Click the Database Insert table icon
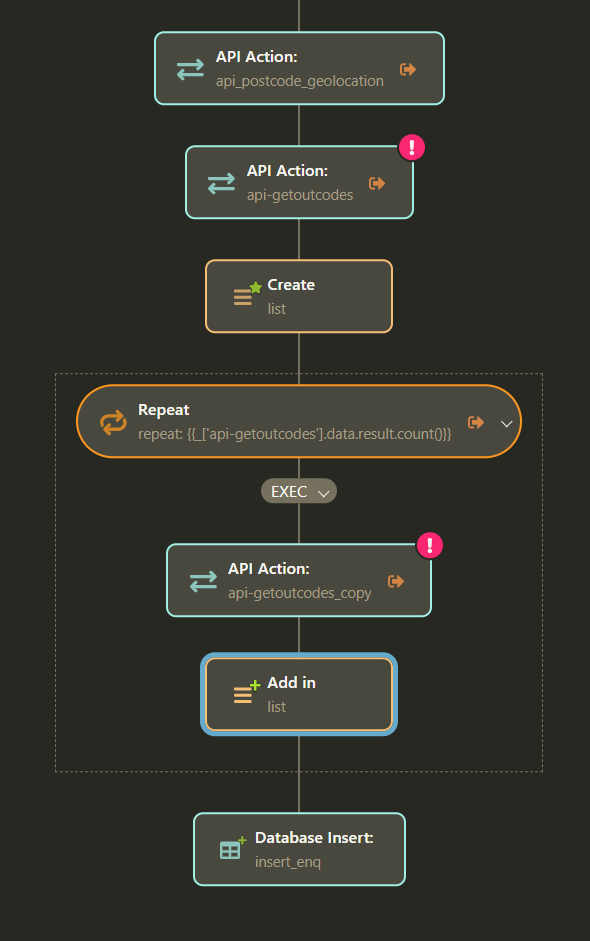The height and width of the screenshot is (941, 590). (233, 847)
